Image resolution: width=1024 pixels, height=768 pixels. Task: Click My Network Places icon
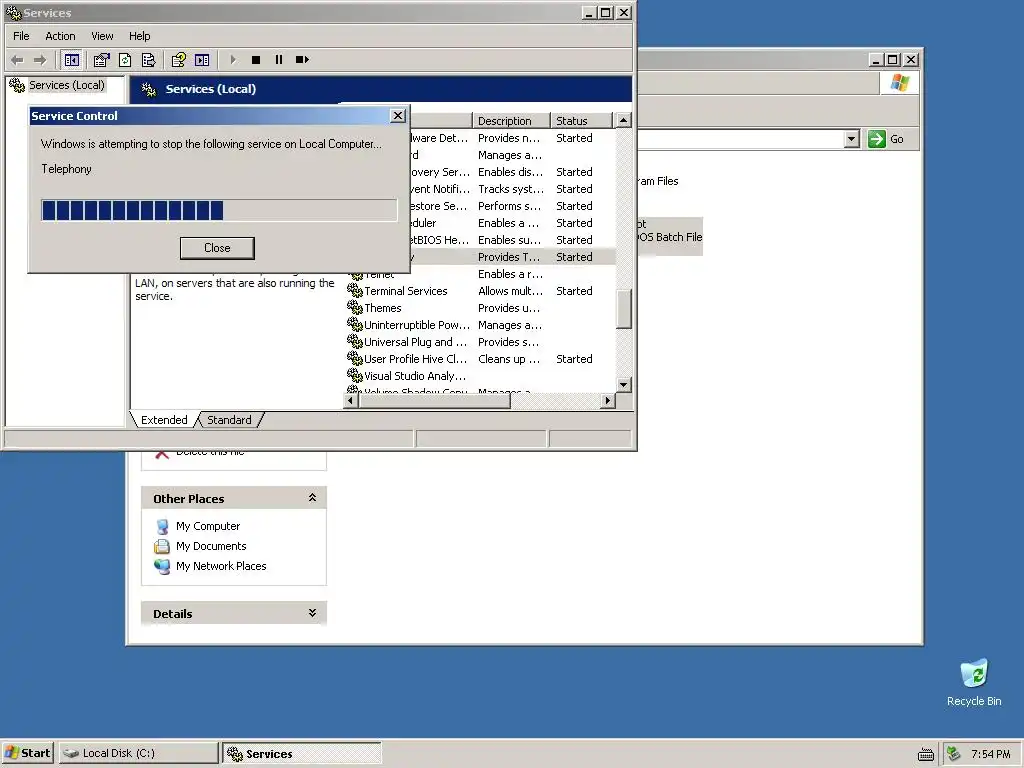point(162,566)
